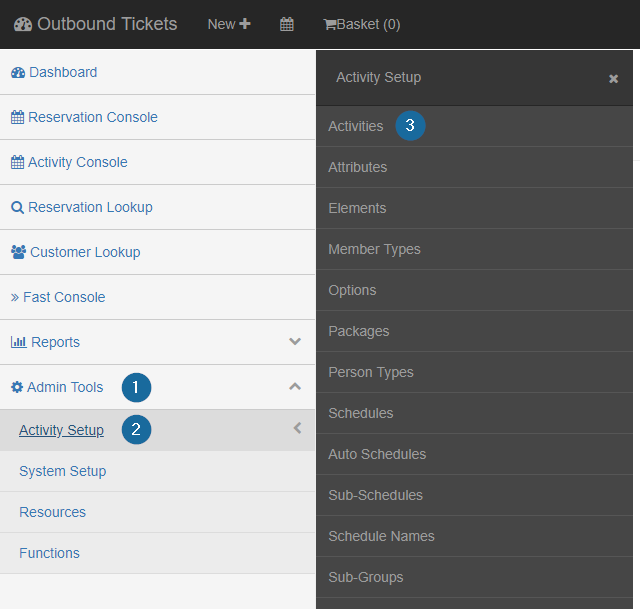Image resolution: width=640 pixels, height=609 pixels.
Task: Open Basket (0)
Action: point(362,24)
